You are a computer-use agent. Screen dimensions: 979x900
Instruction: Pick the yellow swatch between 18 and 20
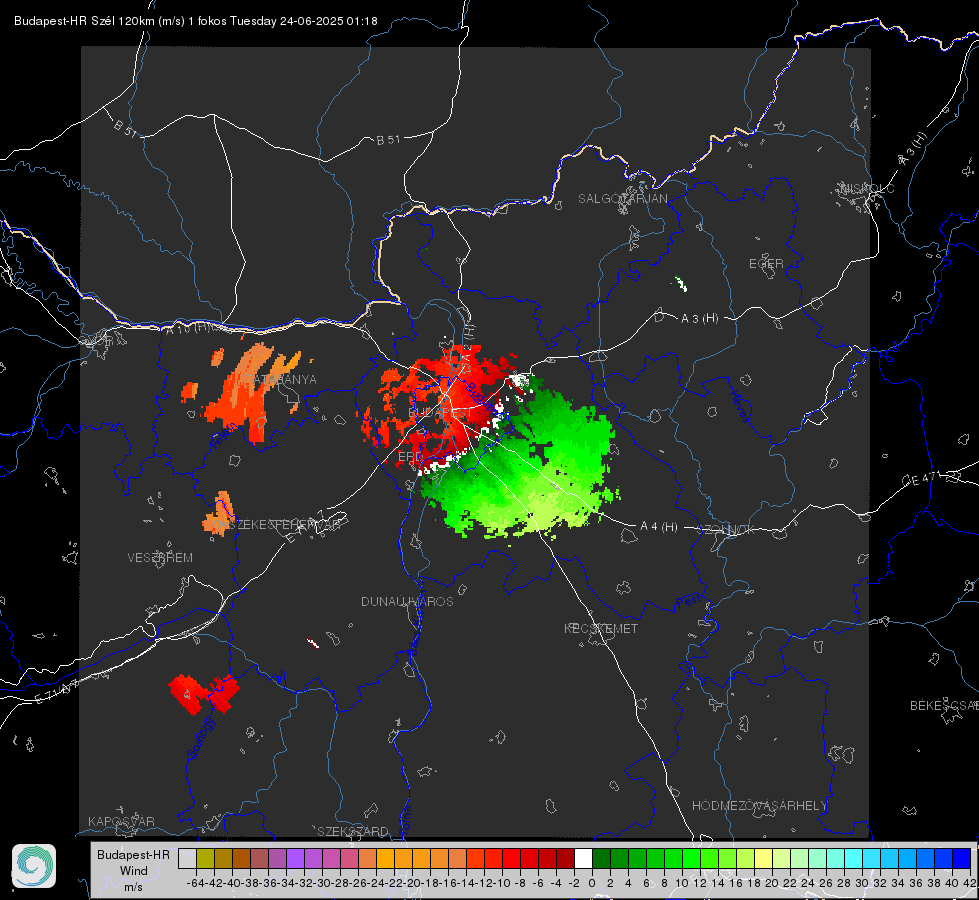pos(763,859)
